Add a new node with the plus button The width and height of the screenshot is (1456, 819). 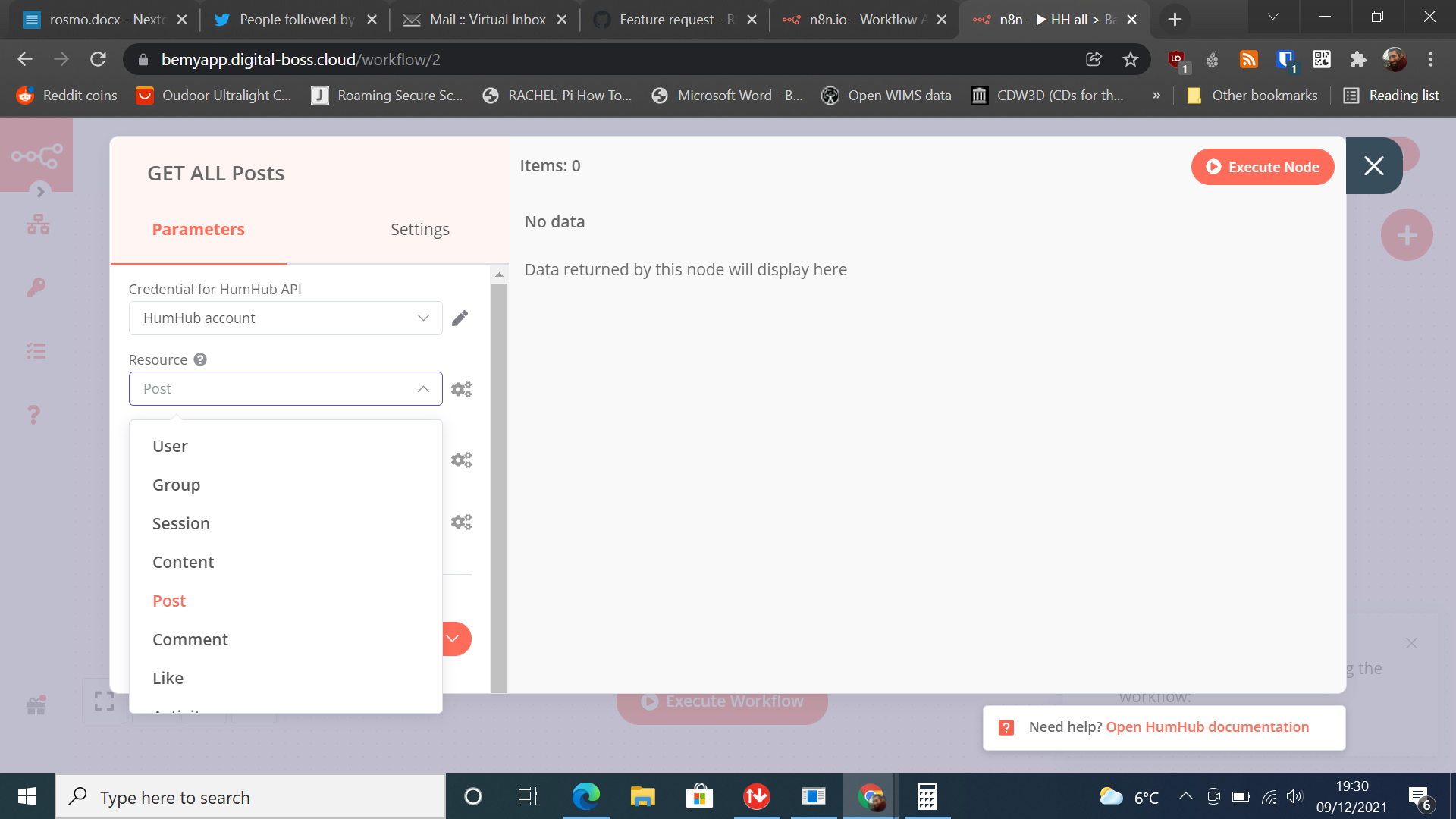tap(1407, 234)
